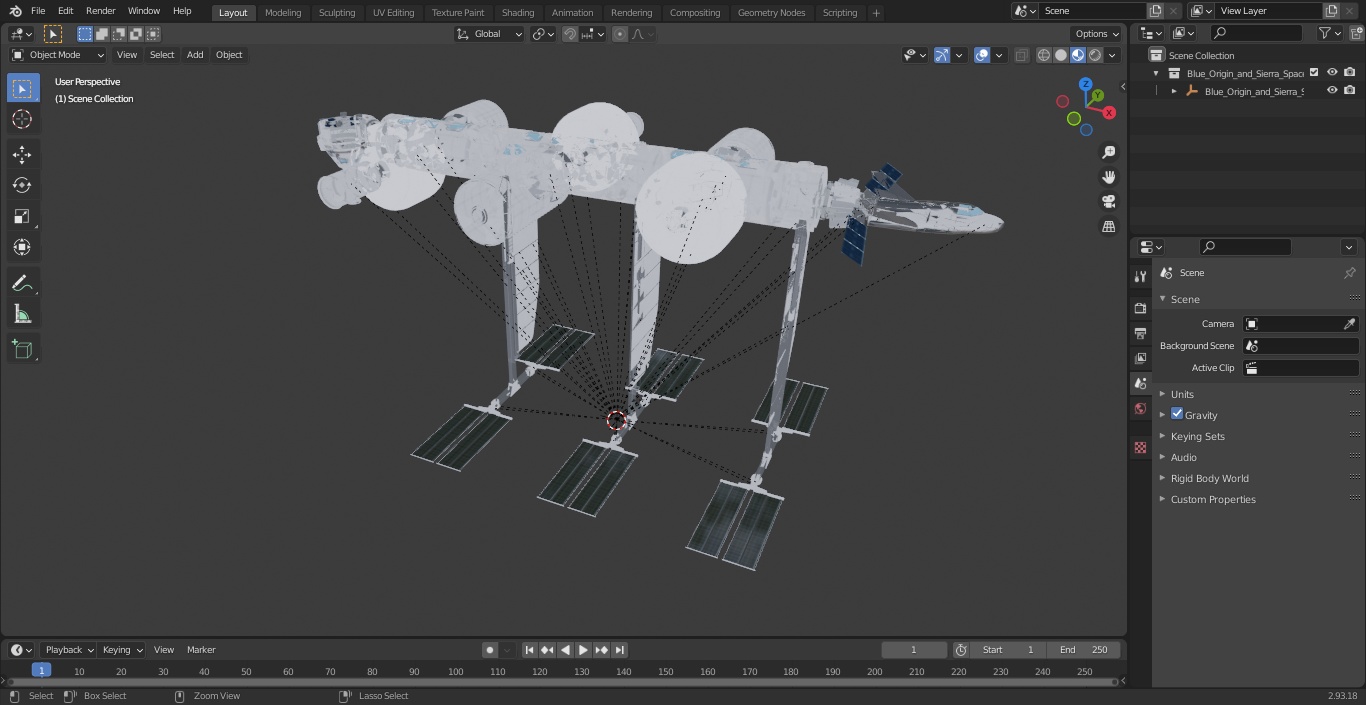Switch to the Modeling workspace tab
Image resolution: width=1366 pixels, height=705 pixels.
[283, 12]
